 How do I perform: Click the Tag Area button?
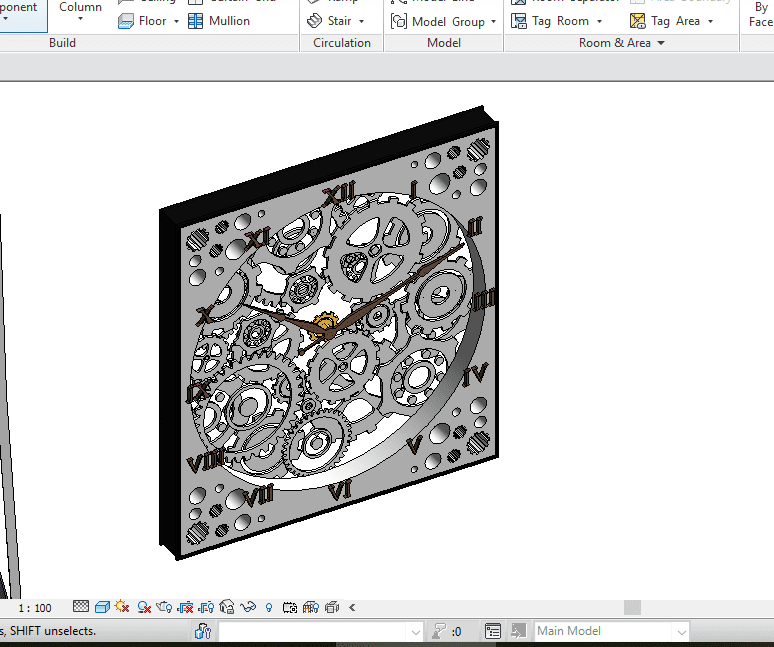[665, 21]
